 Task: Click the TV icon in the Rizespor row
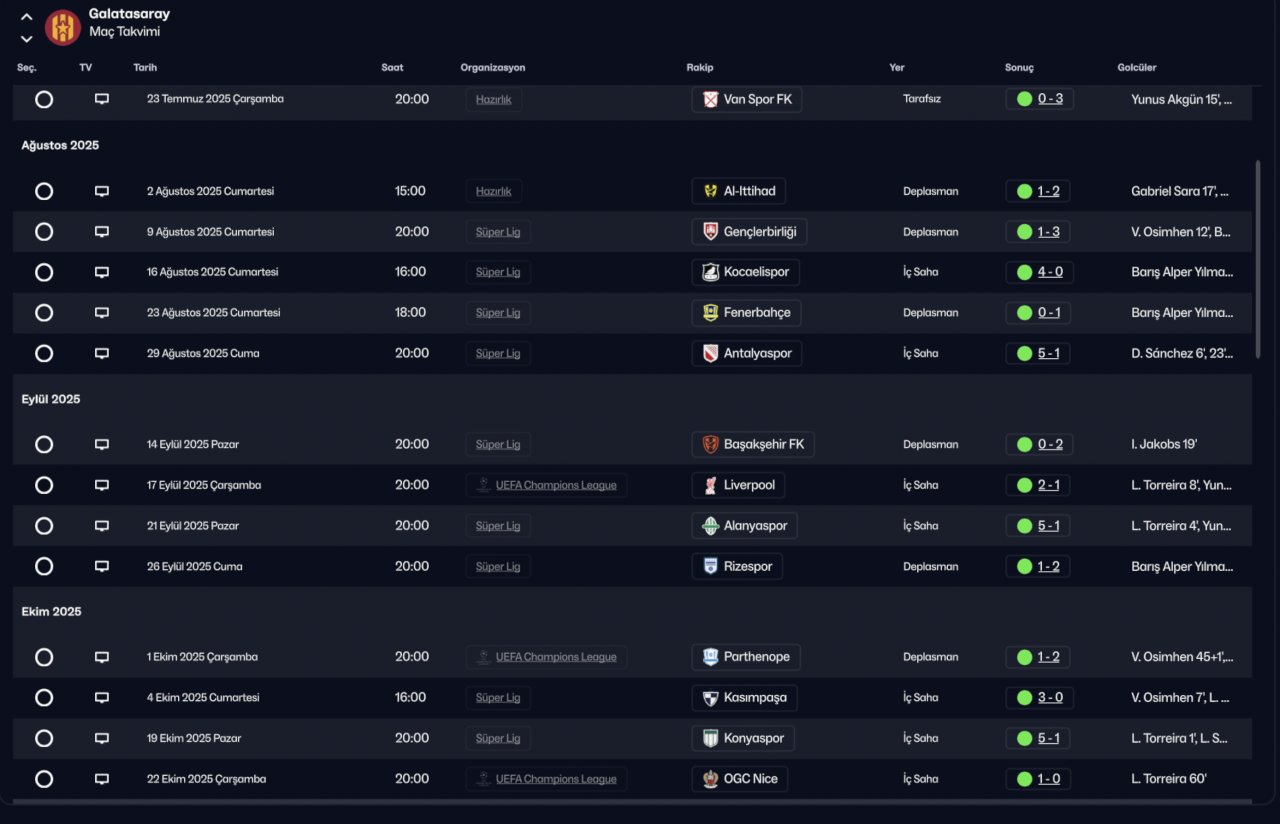pos(102,566)
